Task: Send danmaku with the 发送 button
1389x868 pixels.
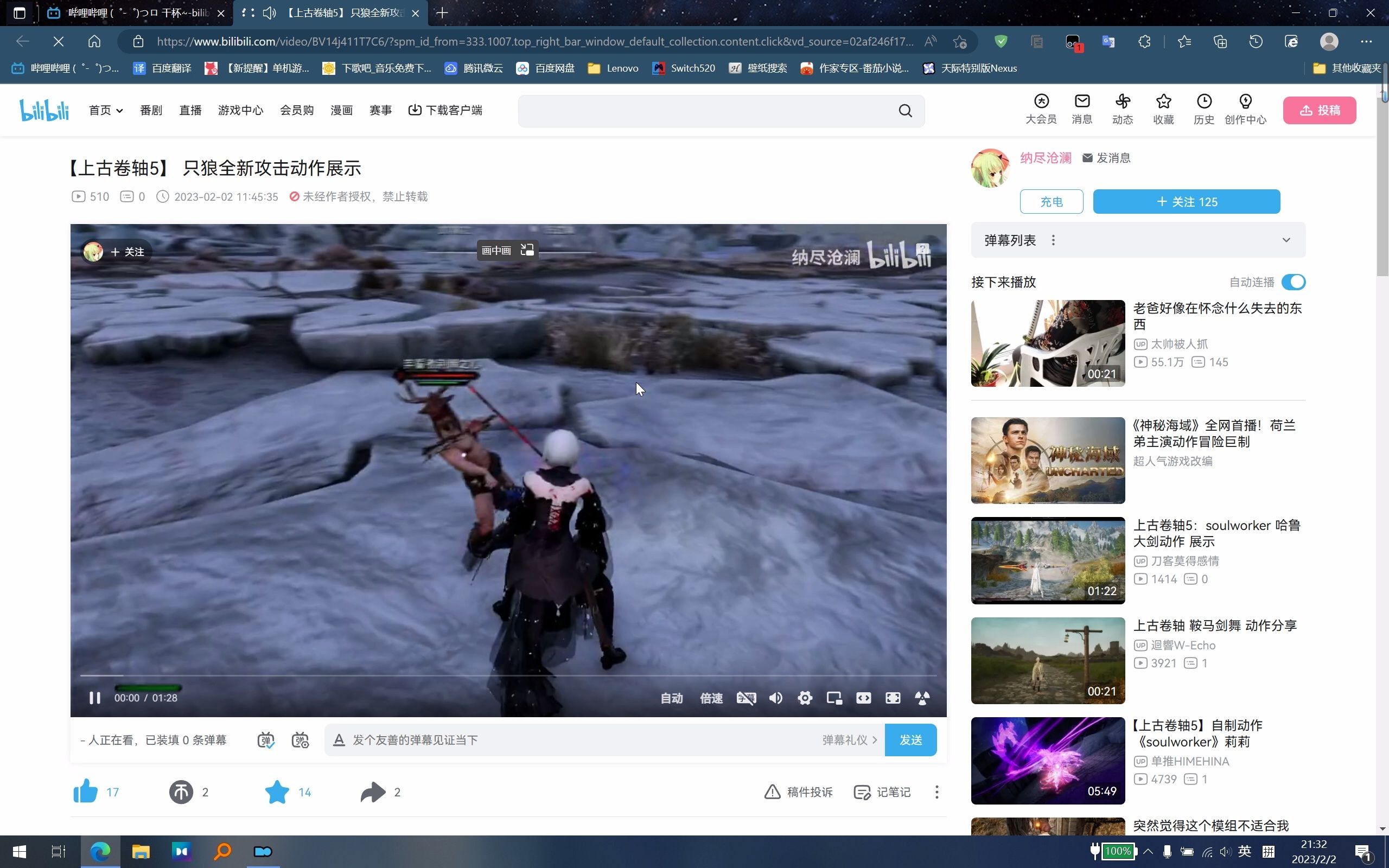Action: (x=910, y=740)
